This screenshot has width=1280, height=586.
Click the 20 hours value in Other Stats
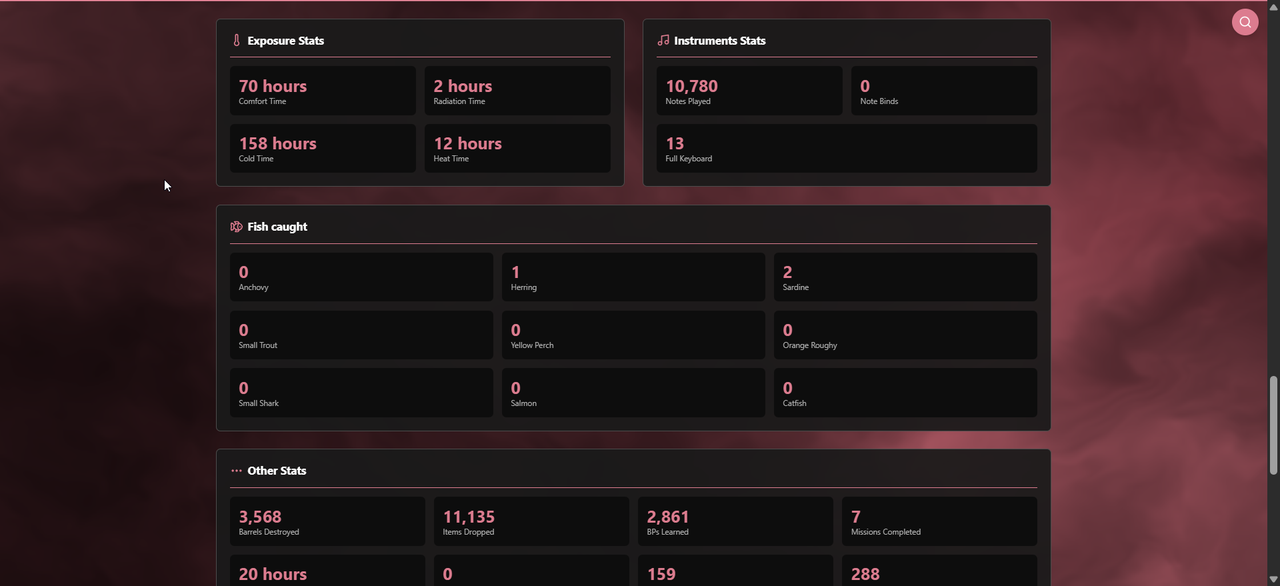(273, 574)
